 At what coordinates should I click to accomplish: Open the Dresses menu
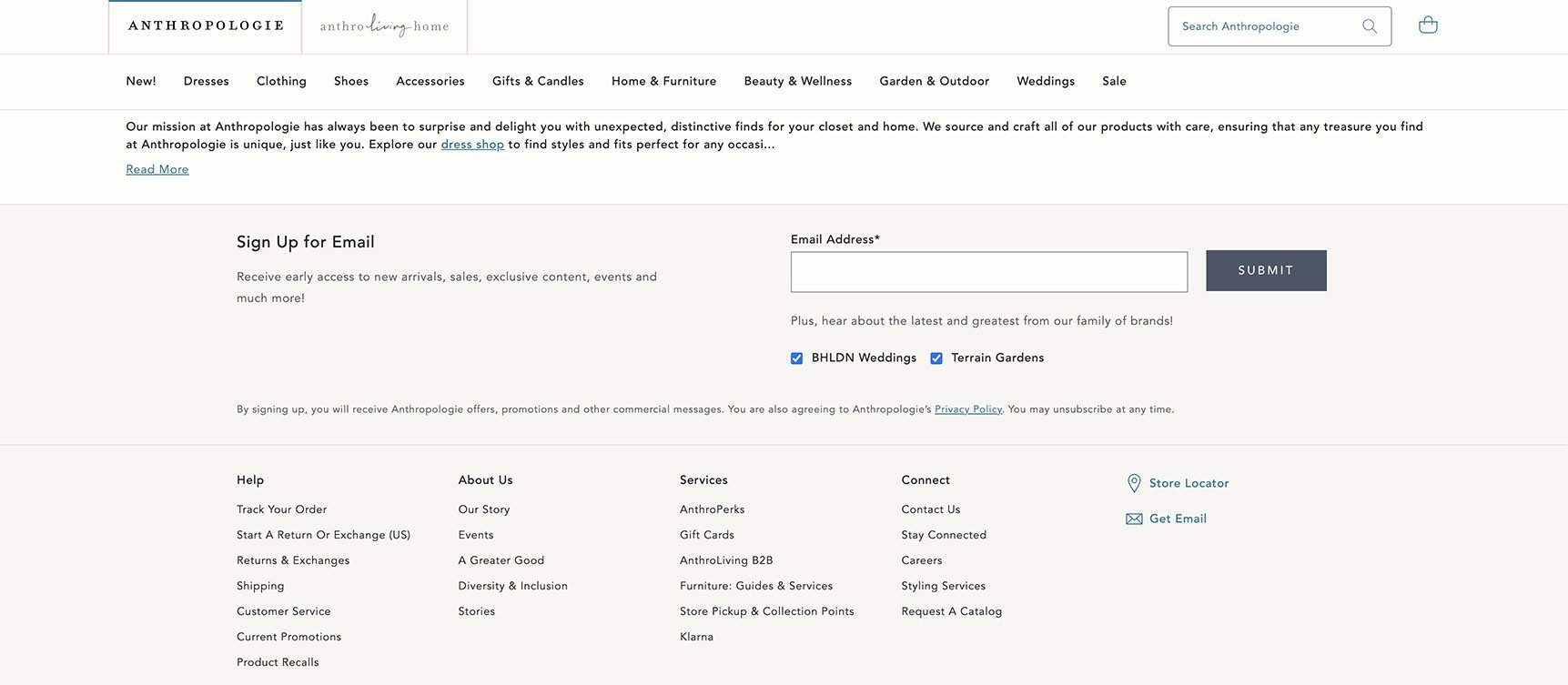coord(206,81)
